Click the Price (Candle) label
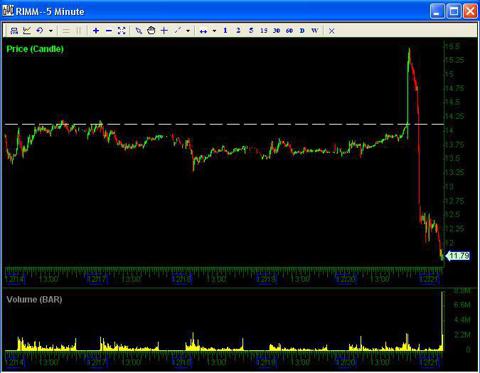Image resolution: width=480 pixels, height=373 pixels. click(x=35, y=49)
